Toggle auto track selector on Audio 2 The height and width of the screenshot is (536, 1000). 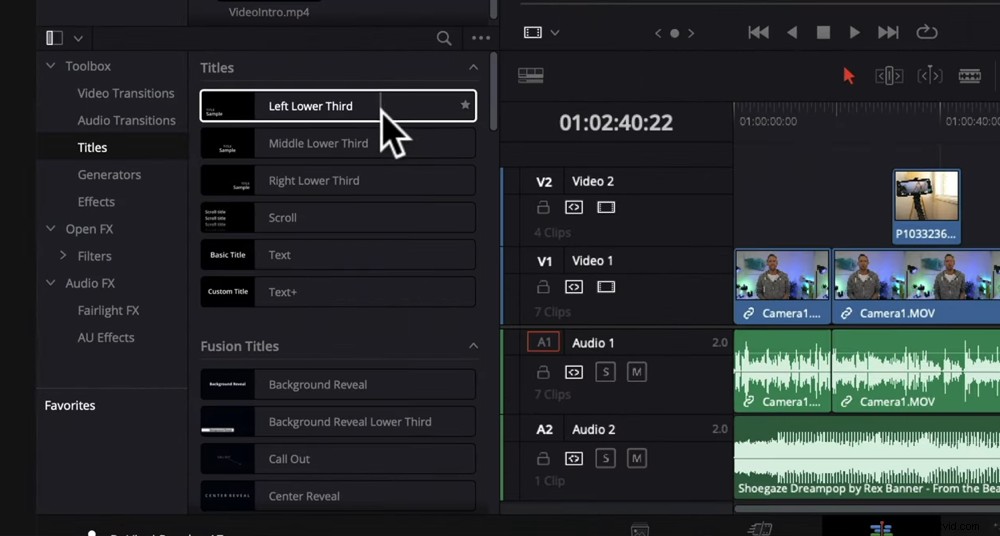pos(574,458)
